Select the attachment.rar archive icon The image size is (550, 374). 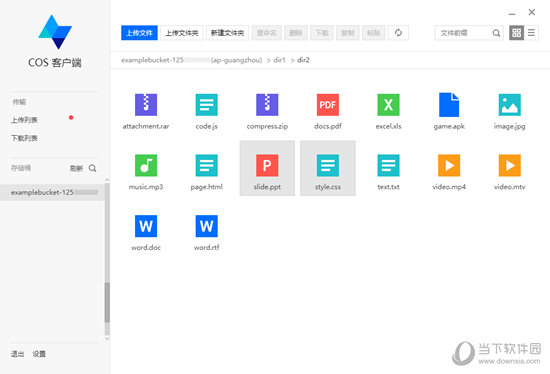click(146, 105)
